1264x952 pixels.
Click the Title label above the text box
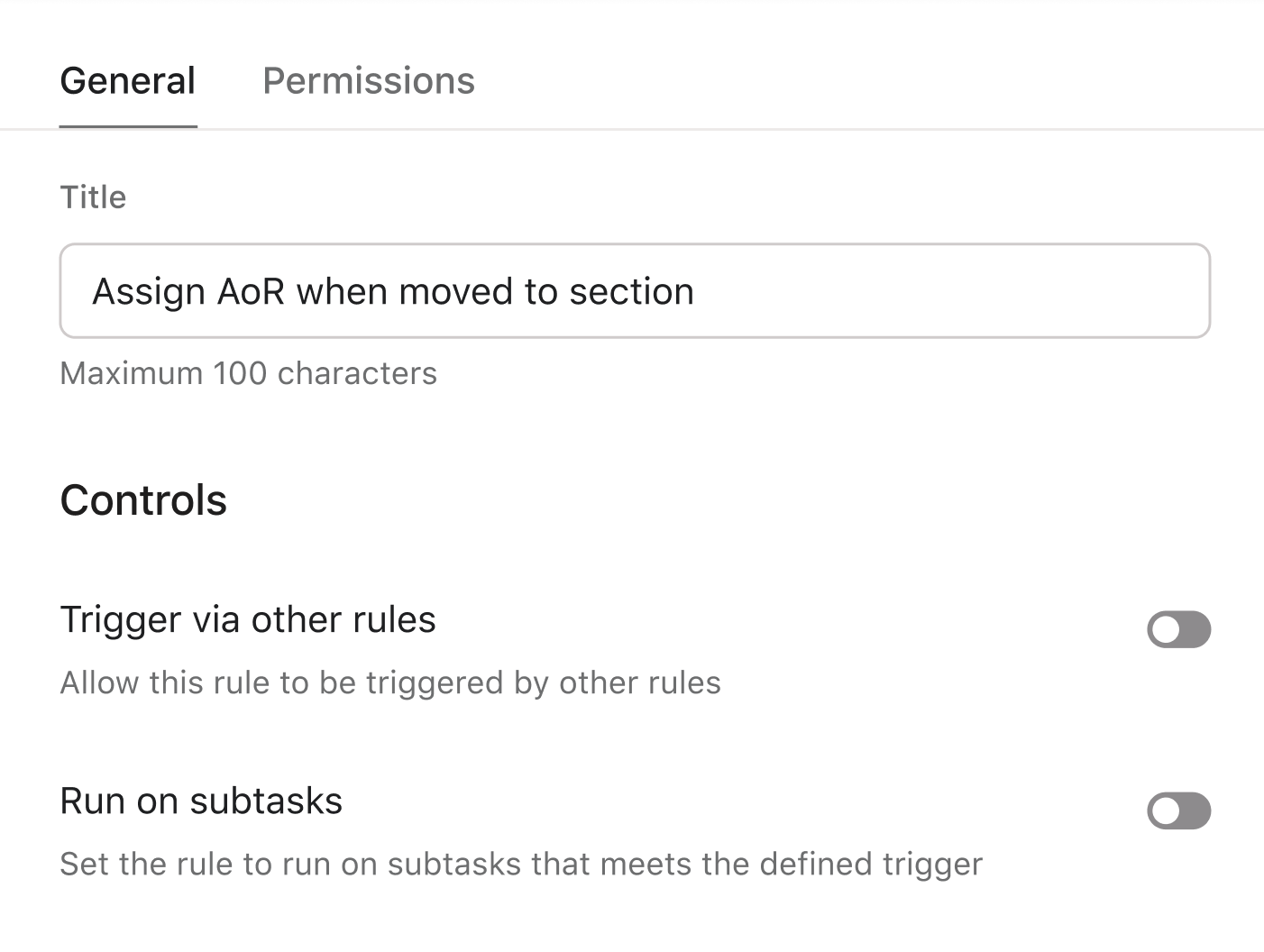coord(93,197)
